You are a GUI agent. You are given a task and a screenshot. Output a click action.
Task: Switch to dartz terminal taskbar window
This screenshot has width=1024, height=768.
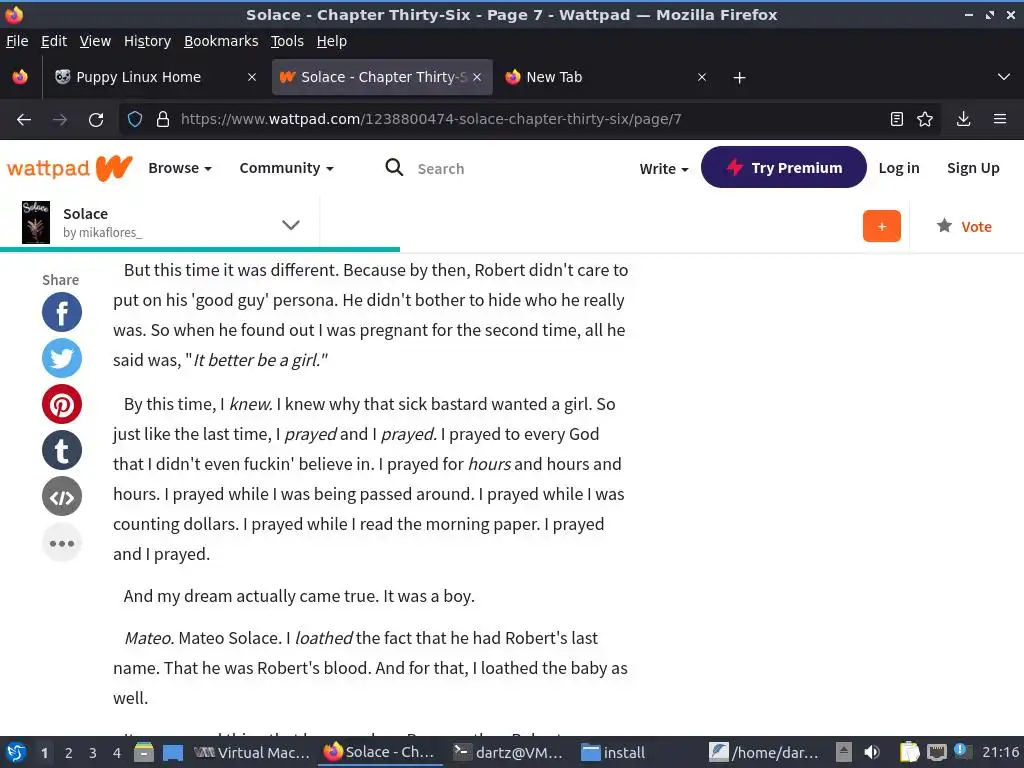508,753
